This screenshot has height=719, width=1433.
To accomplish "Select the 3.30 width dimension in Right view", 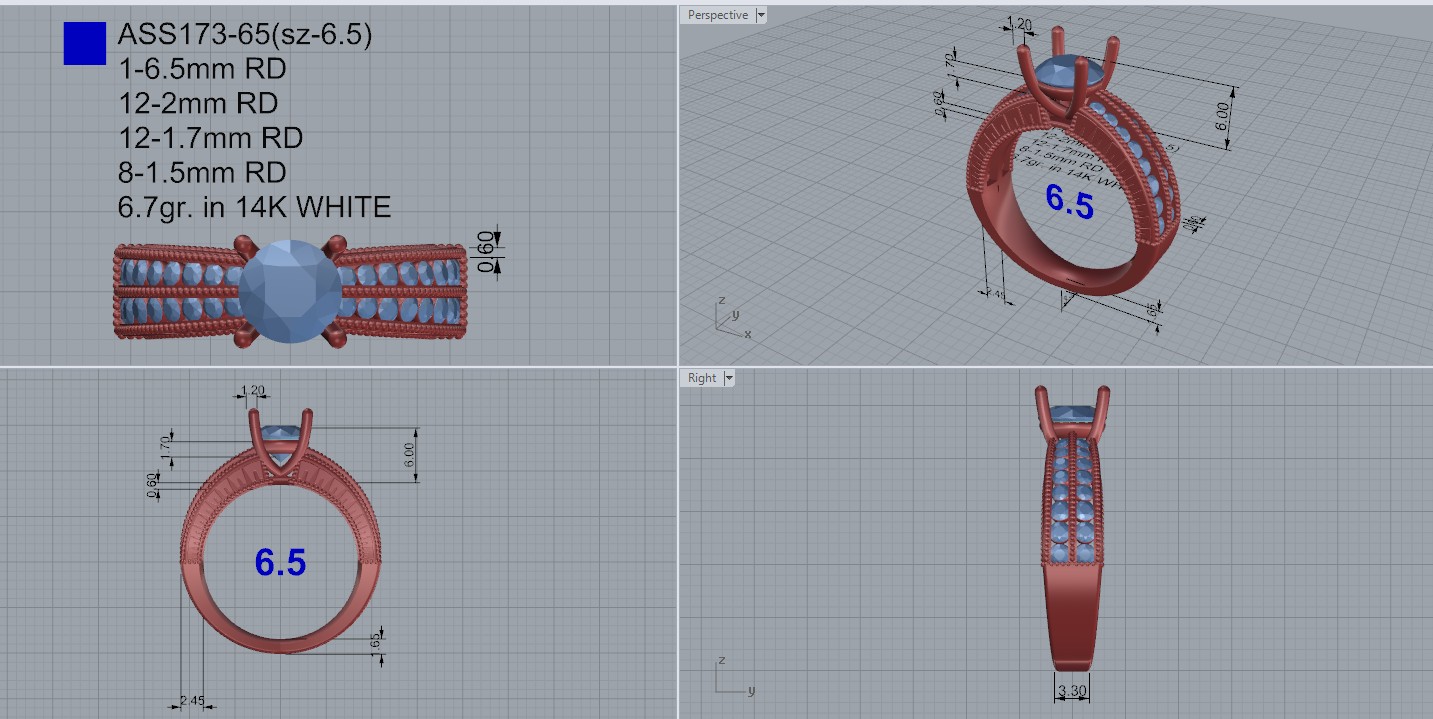I will [x=1072, y=690].
